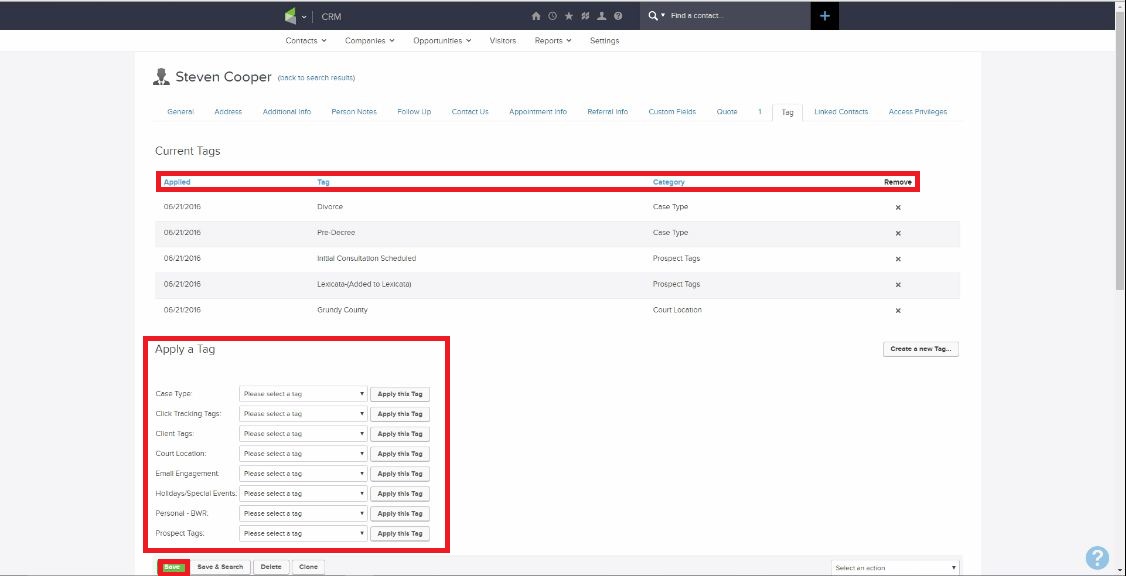Remove the Divorce tag
1126x576 pixels.
(x=898, y=207)
